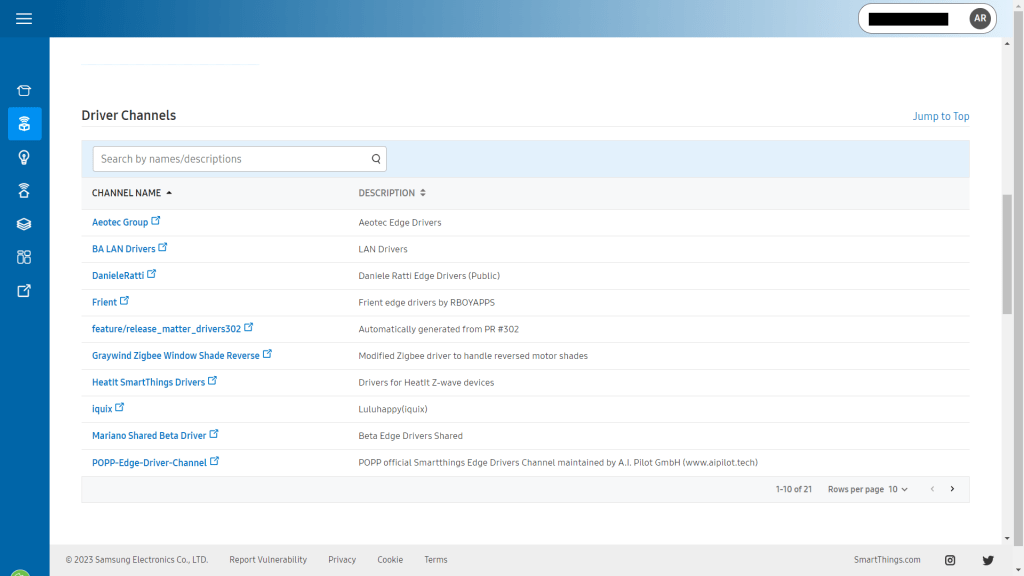Click the Report Vulnerability footer link
This screenshot has width=1024, height=576.
(268, 560)
